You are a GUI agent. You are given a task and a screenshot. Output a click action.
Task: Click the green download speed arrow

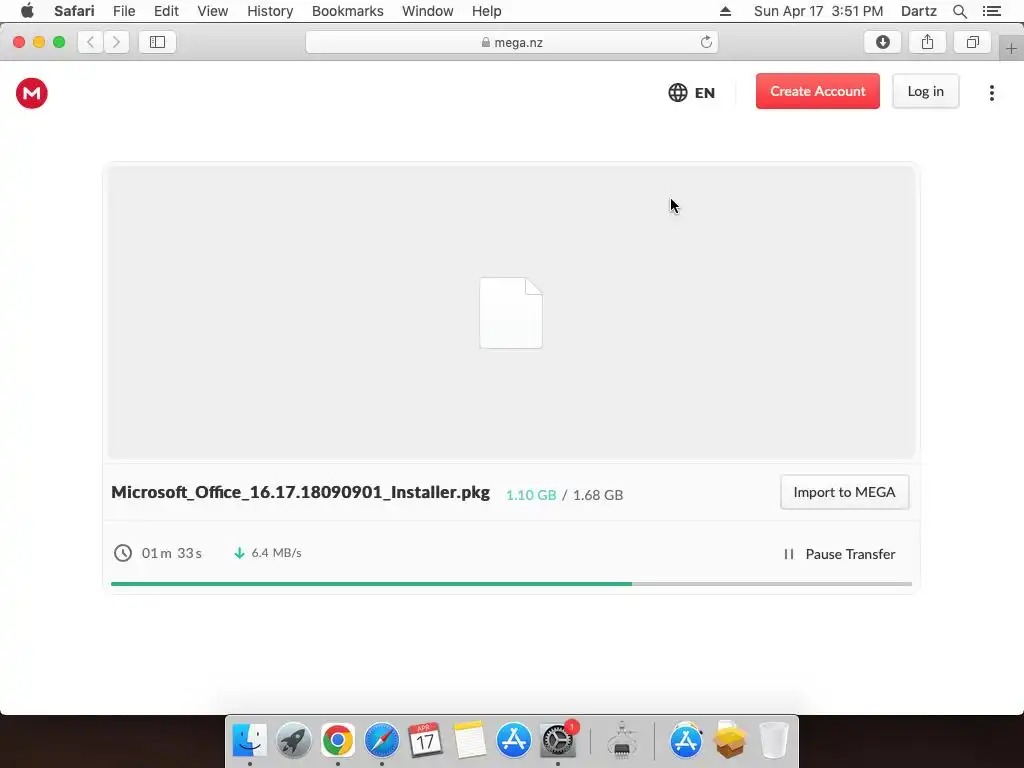click(239, 553)
